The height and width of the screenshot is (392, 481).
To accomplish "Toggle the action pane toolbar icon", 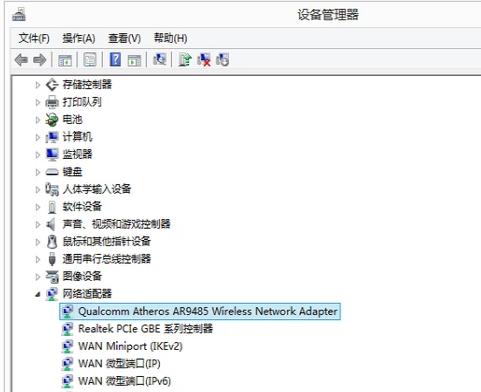I will coord(134,60).
